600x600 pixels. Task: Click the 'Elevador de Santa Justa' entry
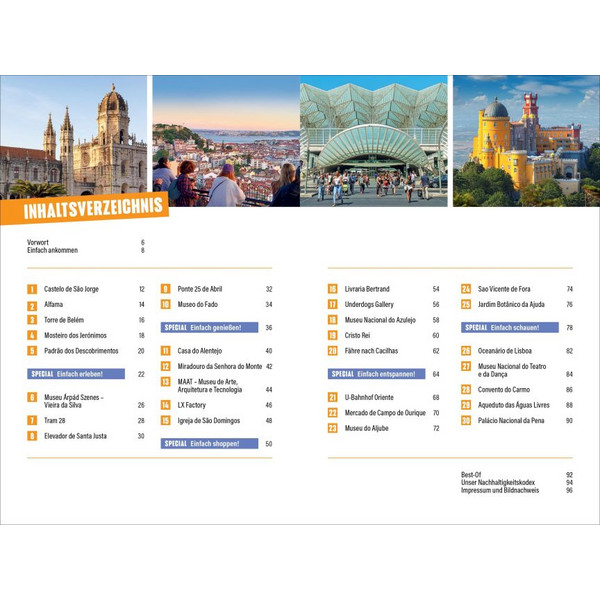click(75, 436)
